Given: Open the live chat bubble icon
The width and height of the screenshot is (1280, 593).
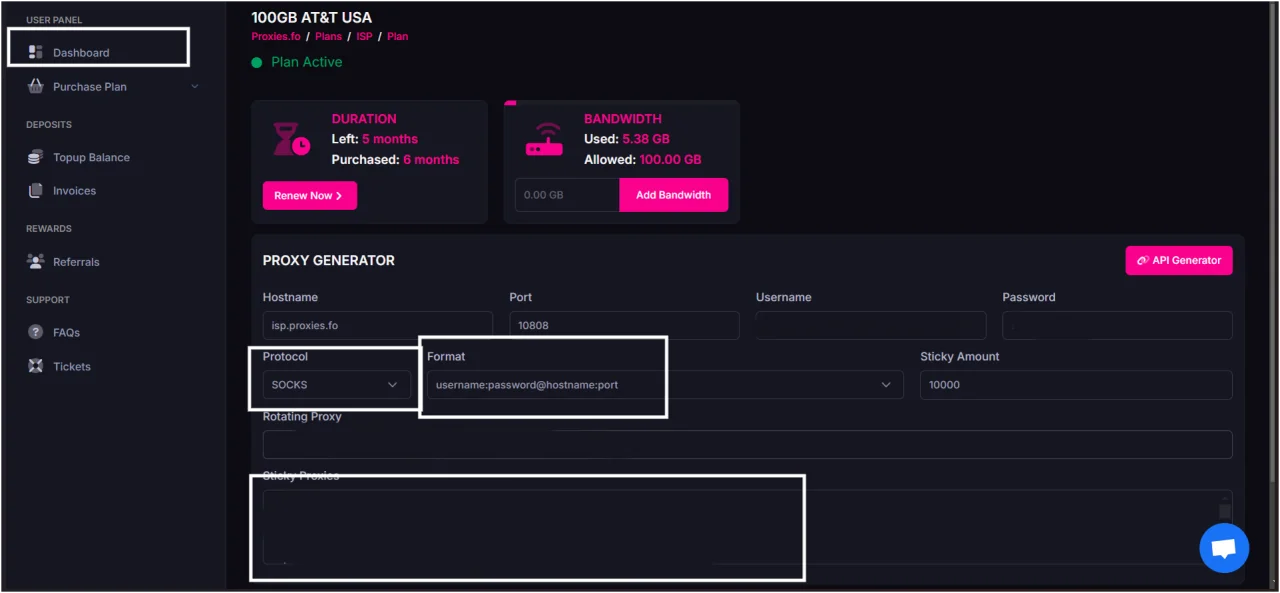Looking at the screenshot, I should click(1224, 548).
